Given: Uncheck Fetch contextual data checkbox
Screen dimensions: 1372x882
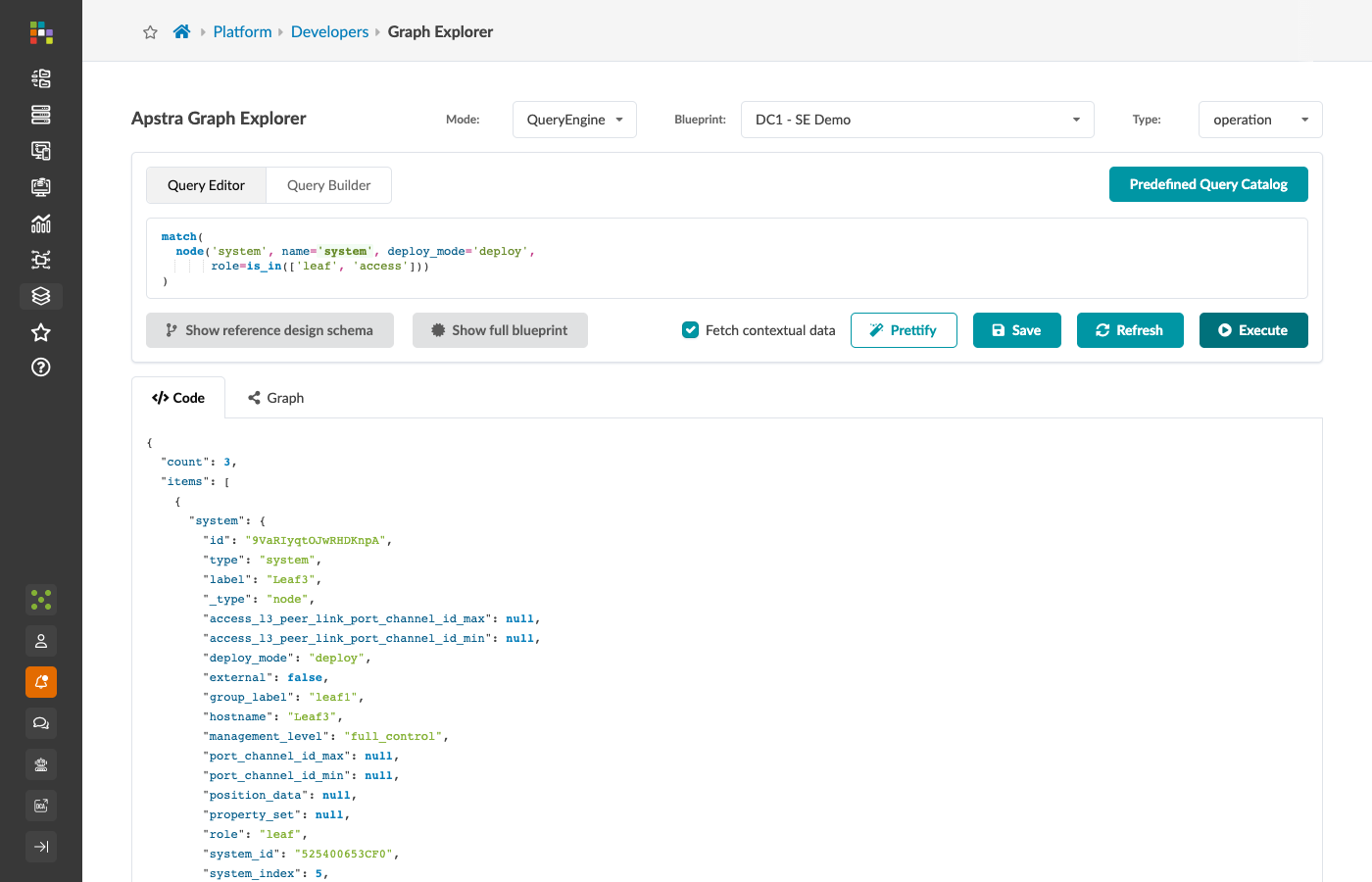Looking at the screenshot, I should pos(691,330).
